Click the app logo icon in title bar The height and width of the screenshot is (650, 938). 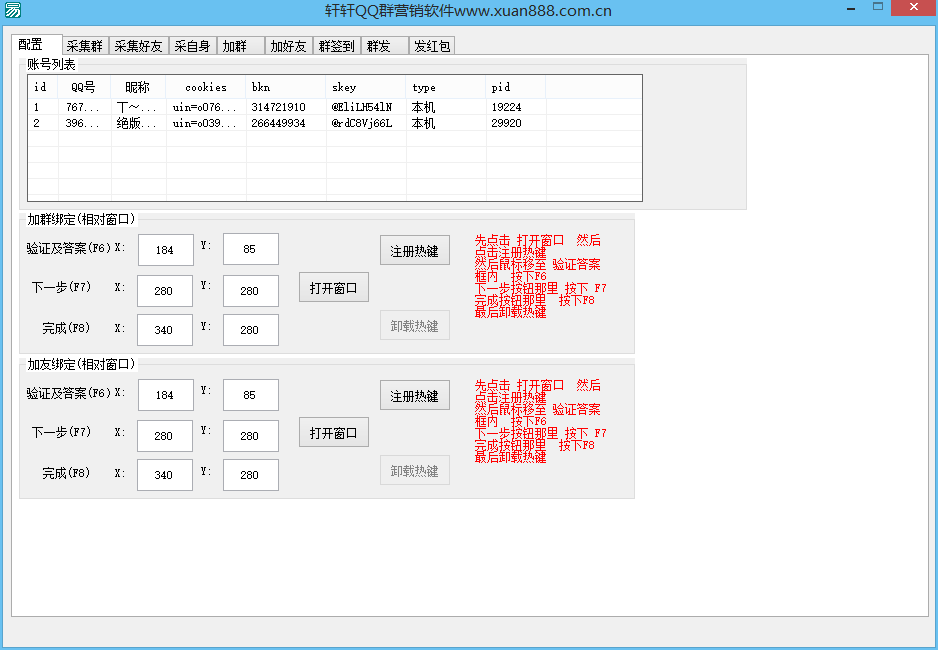(12, 10)
